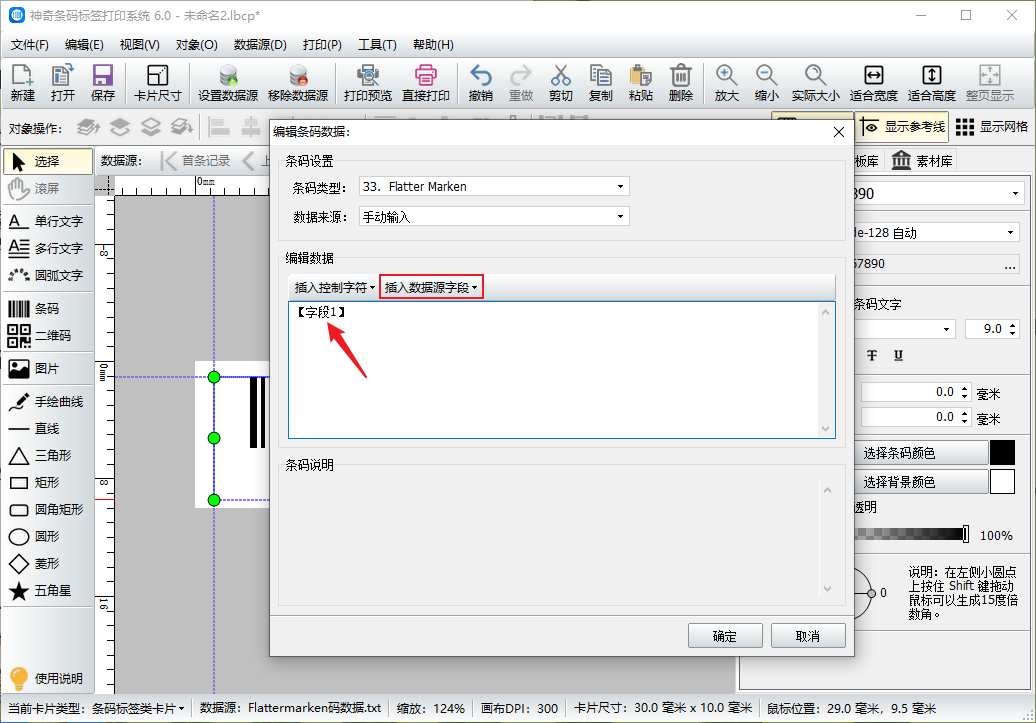Open the 文件(F) menu

tap(30, 45)
